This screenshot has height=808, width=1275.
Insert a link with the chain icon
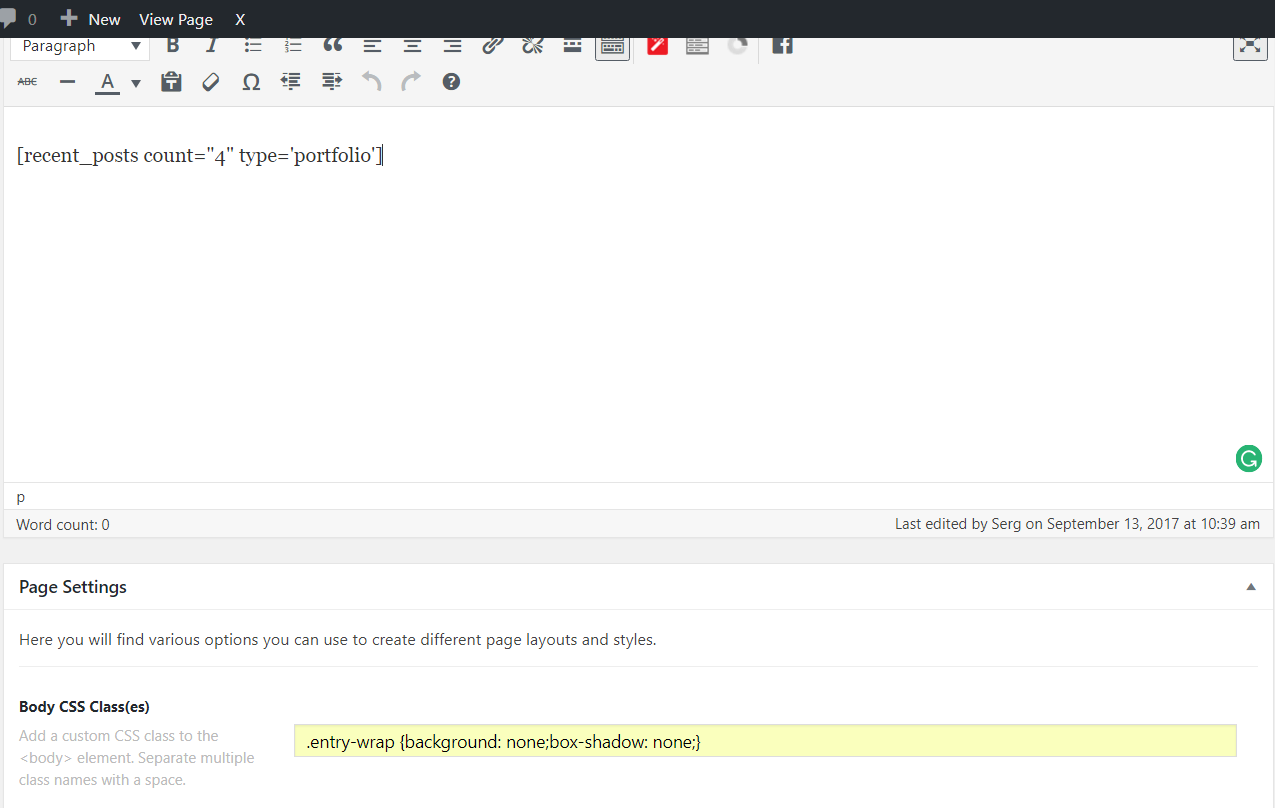tap(492, 46)
